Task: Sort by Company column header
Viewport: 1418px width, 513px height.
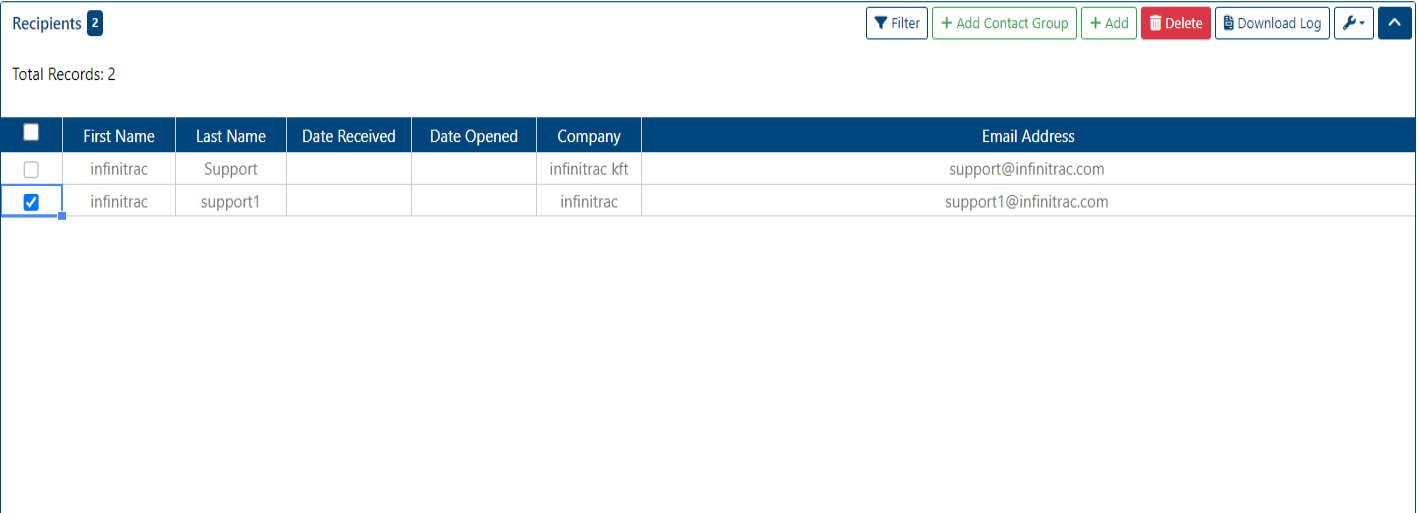Action: pos(589,136)
